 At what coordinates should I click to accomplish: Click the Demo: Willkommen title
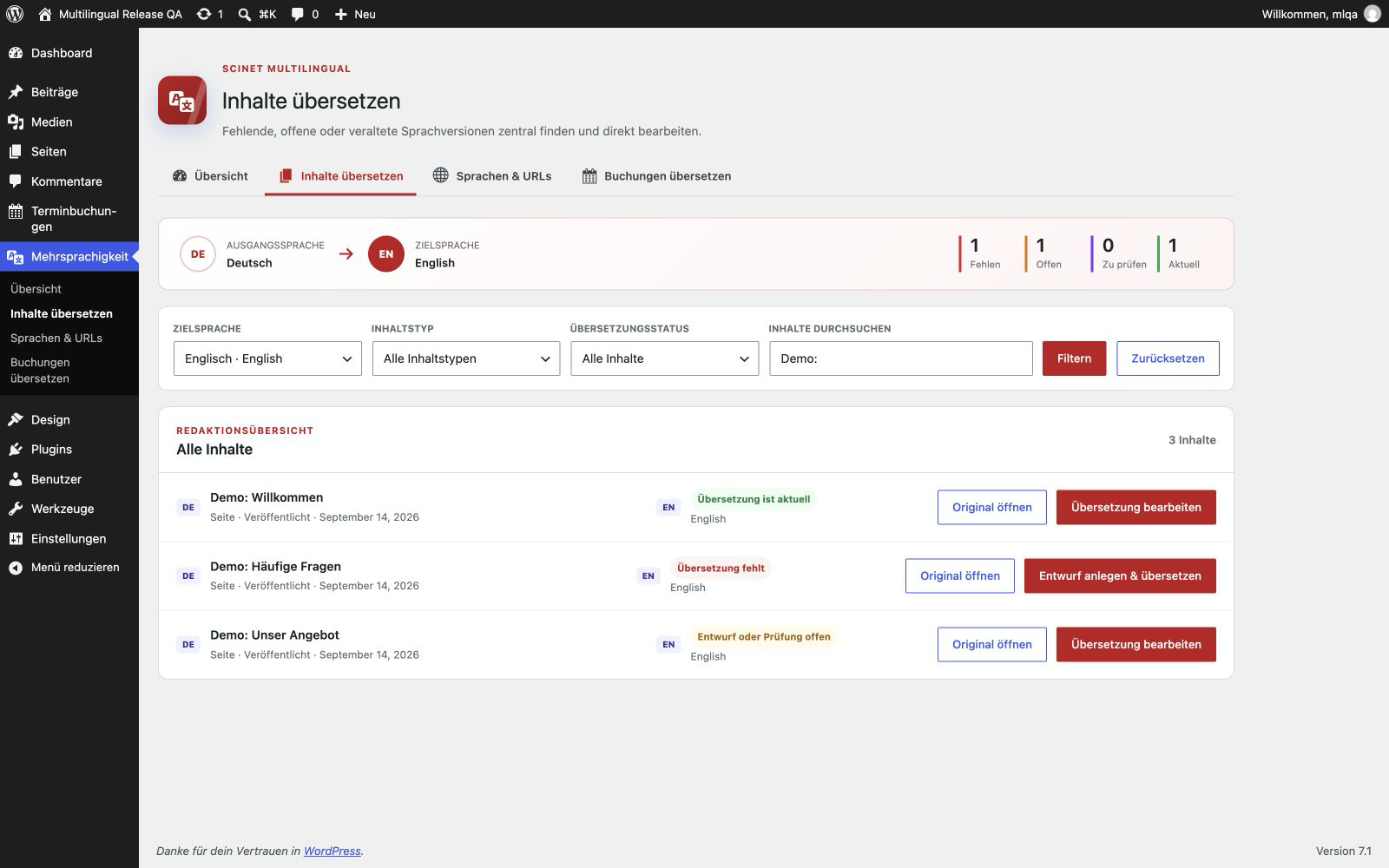point(267,497)
